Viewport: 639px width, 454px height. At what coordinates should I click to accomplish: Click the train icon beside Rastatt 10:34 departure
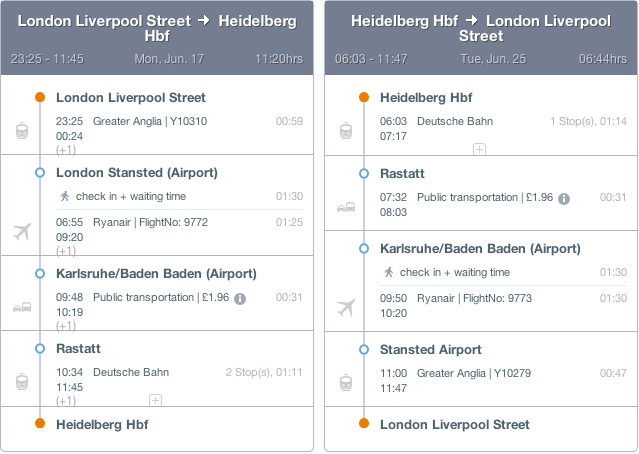[x=21, y=382]
